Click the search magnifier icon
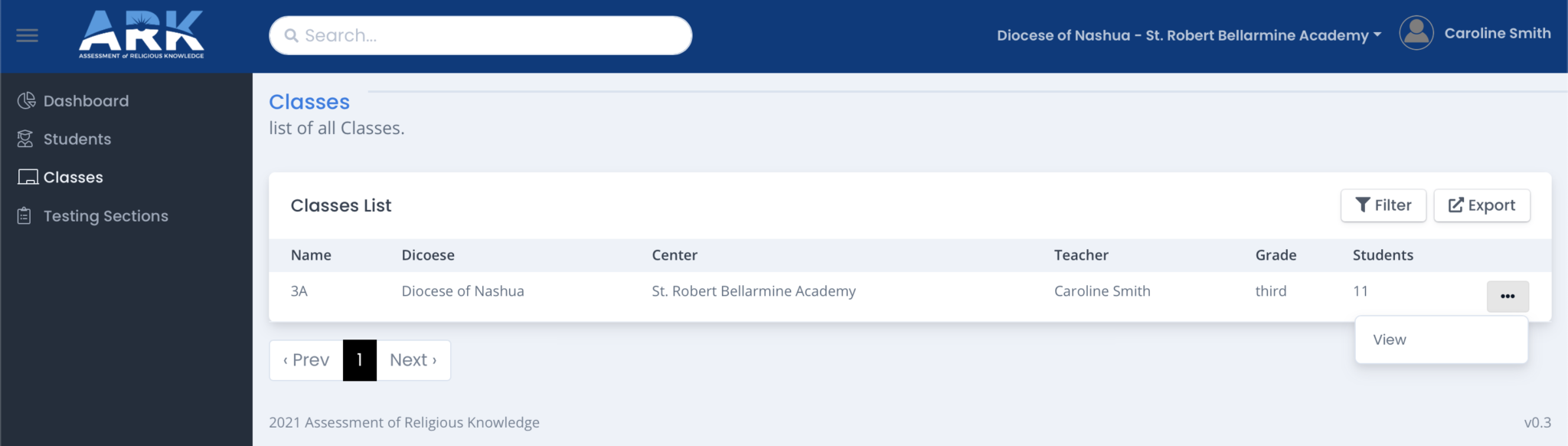The image size is (1568, 446). [292, 35]
